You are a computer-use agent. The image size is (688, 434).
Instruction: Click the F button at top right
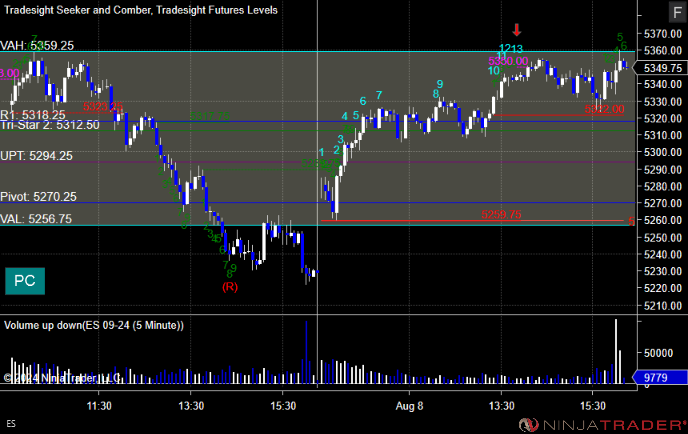click(677, 12)
